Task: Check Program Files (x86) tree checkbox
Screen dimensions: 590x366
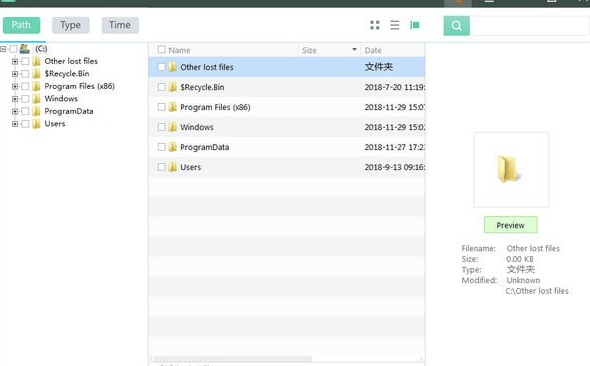Action: click(x=25, y=87)
